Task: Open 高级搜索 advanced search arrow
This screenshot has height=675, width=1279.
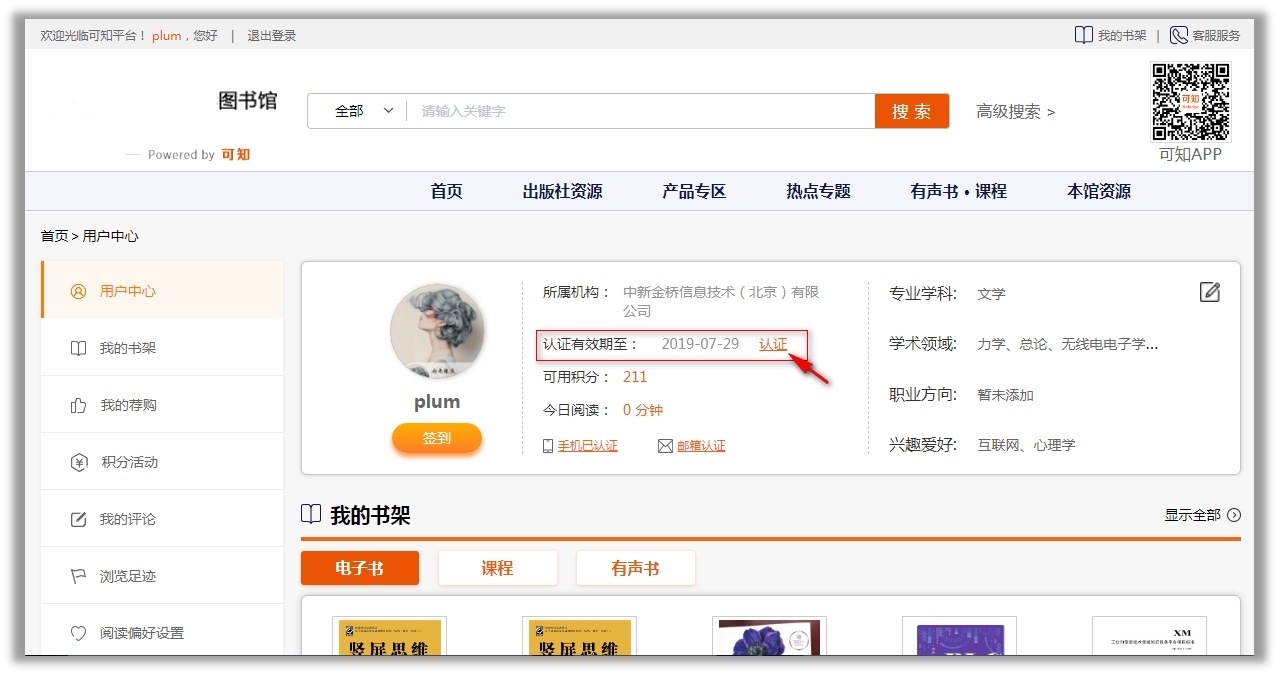Action: 1050,112
